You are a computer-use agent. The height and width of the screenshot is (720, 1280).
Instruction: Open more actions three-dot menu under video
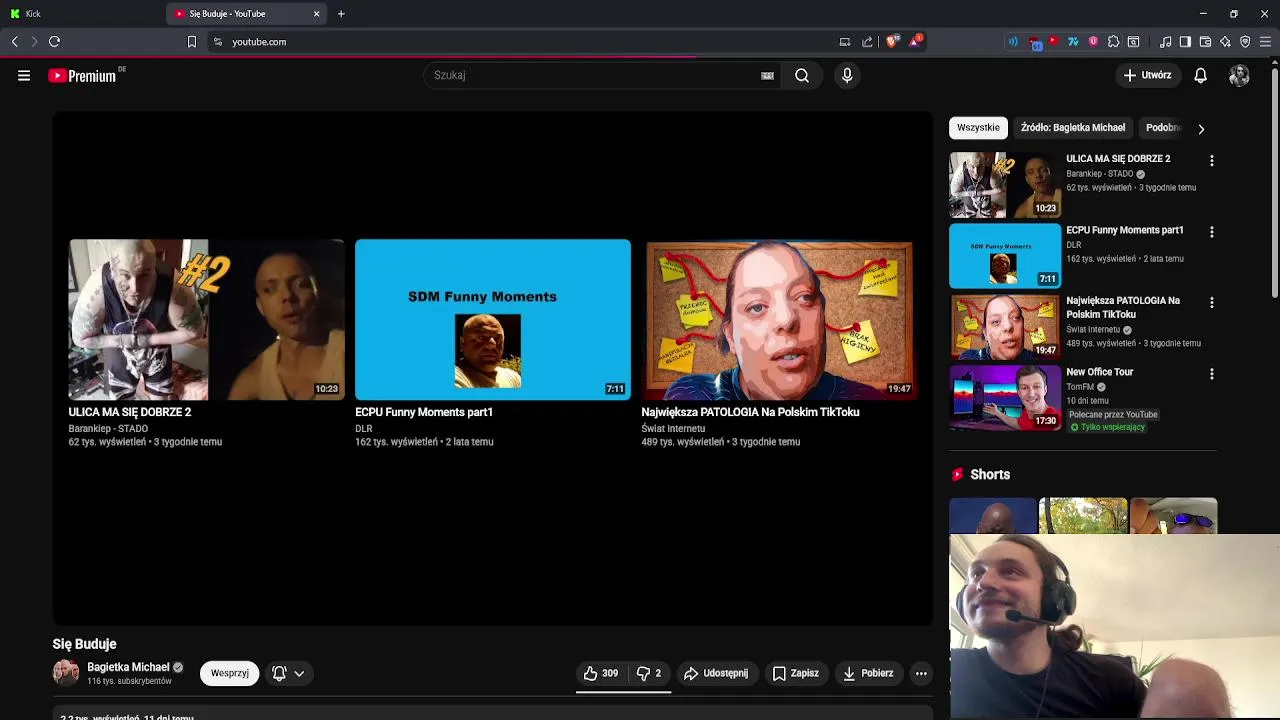(x=921, y=673)
